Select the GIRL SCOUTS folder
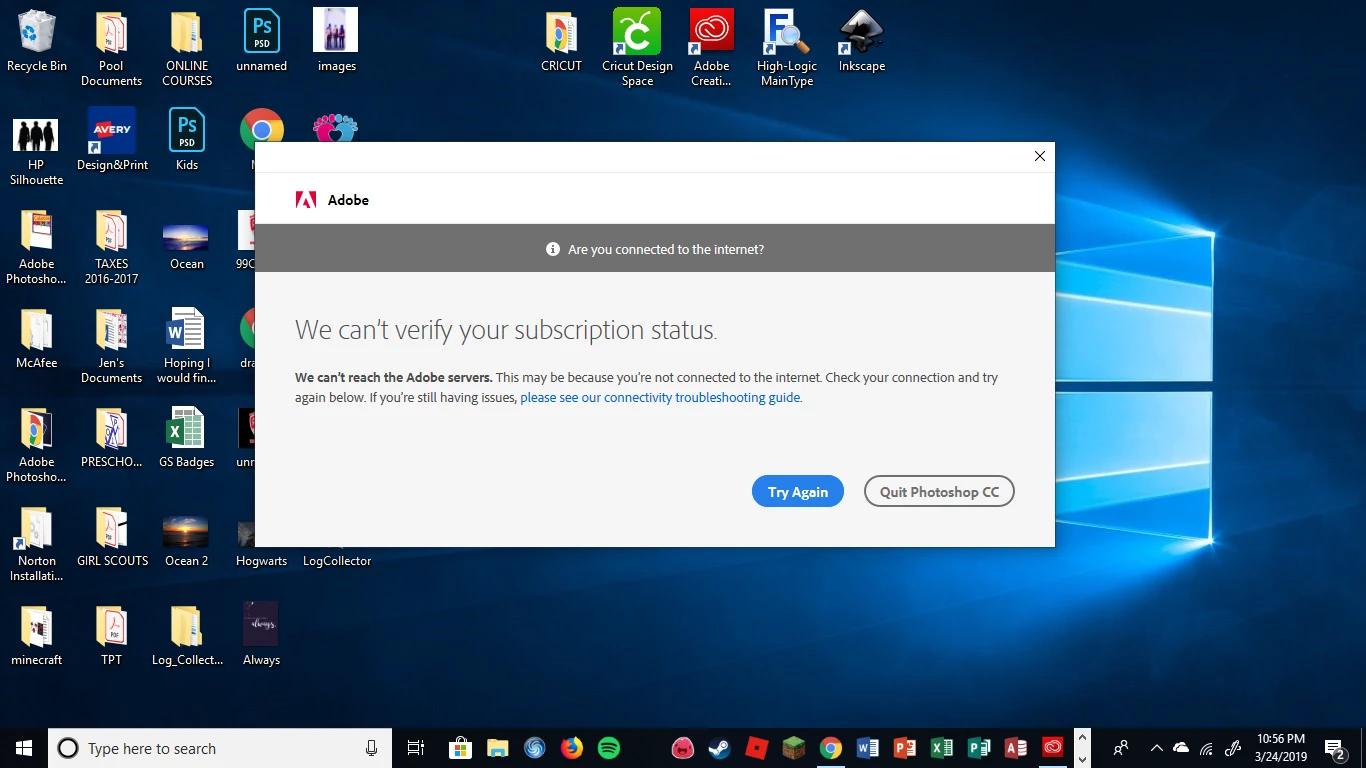The image size is (1366, 768). coord(112,536)
